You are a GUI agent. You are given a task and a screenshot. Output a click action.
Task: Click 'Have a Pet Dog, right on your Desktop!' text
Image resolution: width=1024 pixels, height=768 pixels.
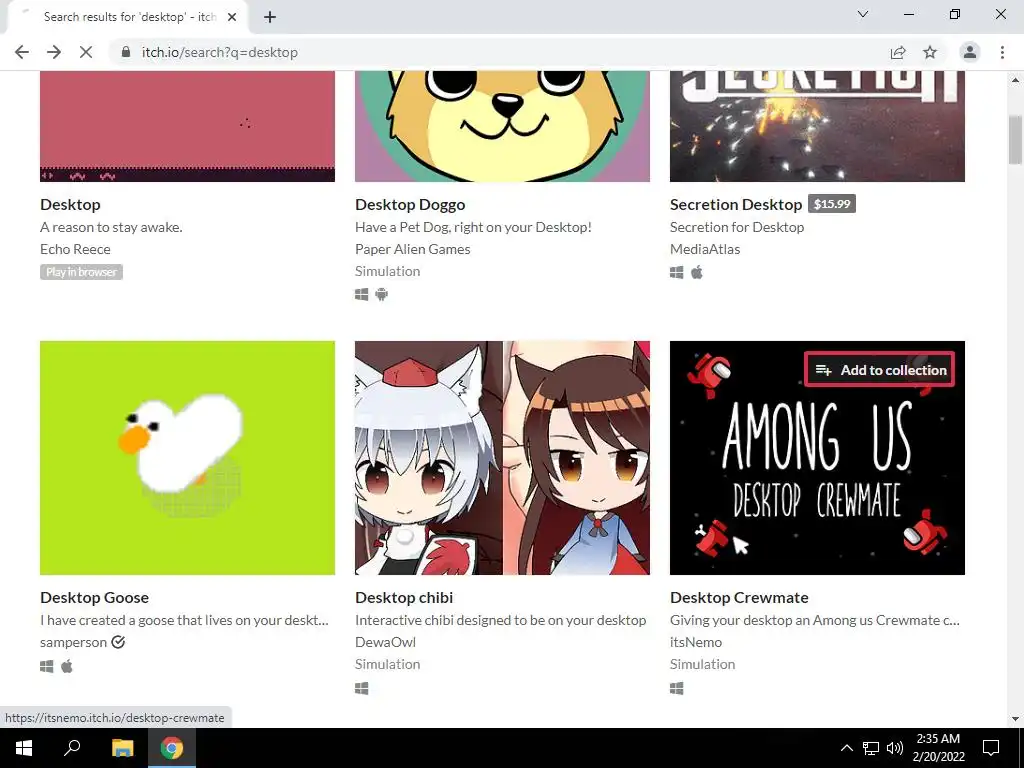click(x=473, y=227)
